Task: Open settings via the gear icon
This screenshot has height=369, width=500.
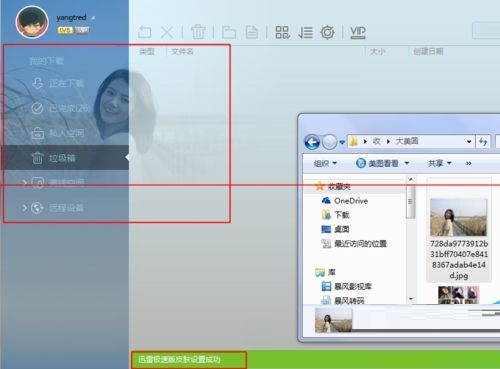Action: (x=327, y=32)
